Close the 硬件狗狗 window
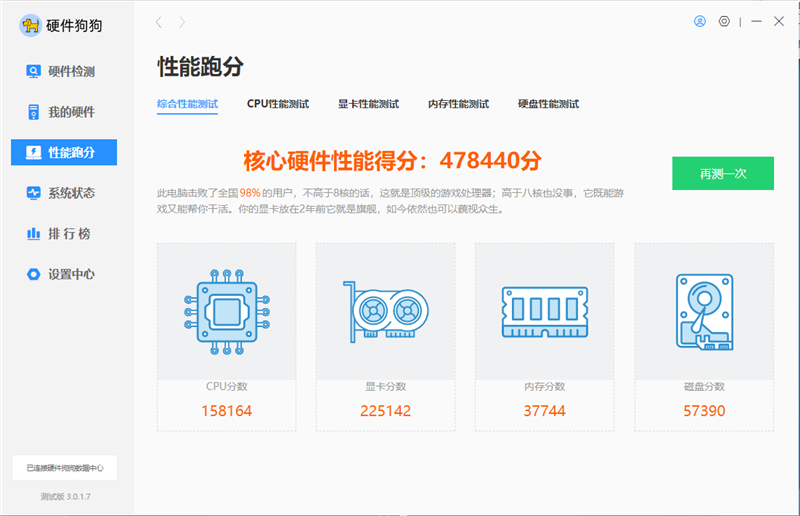800x516 pixels. click(779, 21)
